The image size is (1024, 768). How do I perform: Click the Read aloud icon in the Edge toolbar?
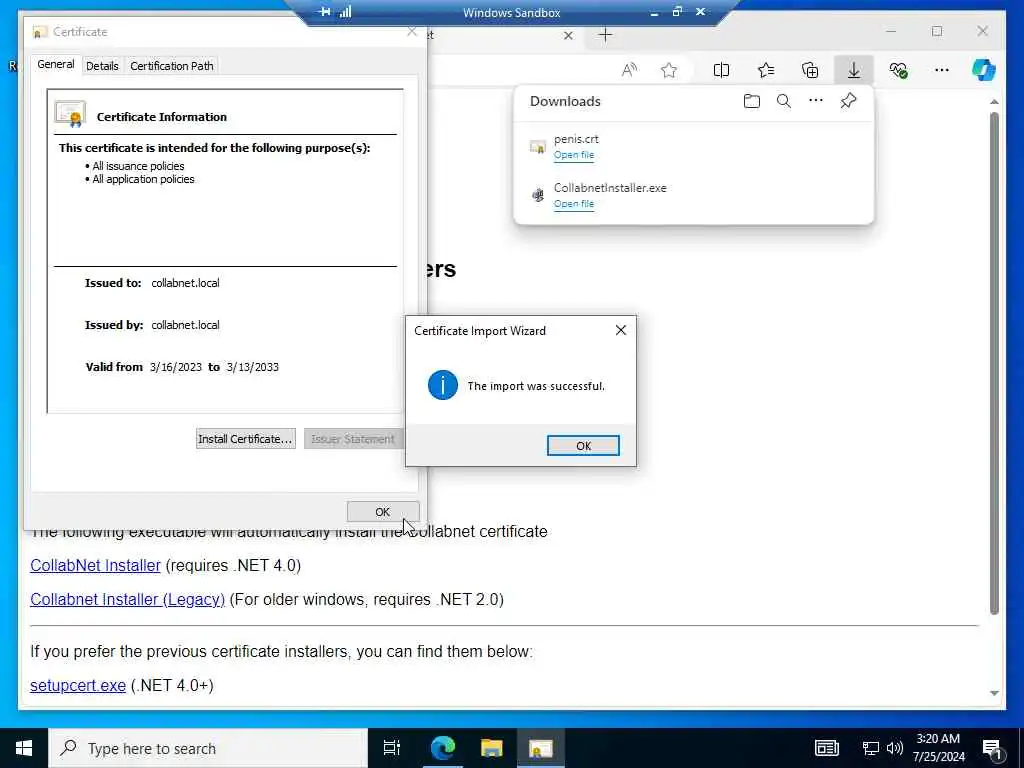629,70
